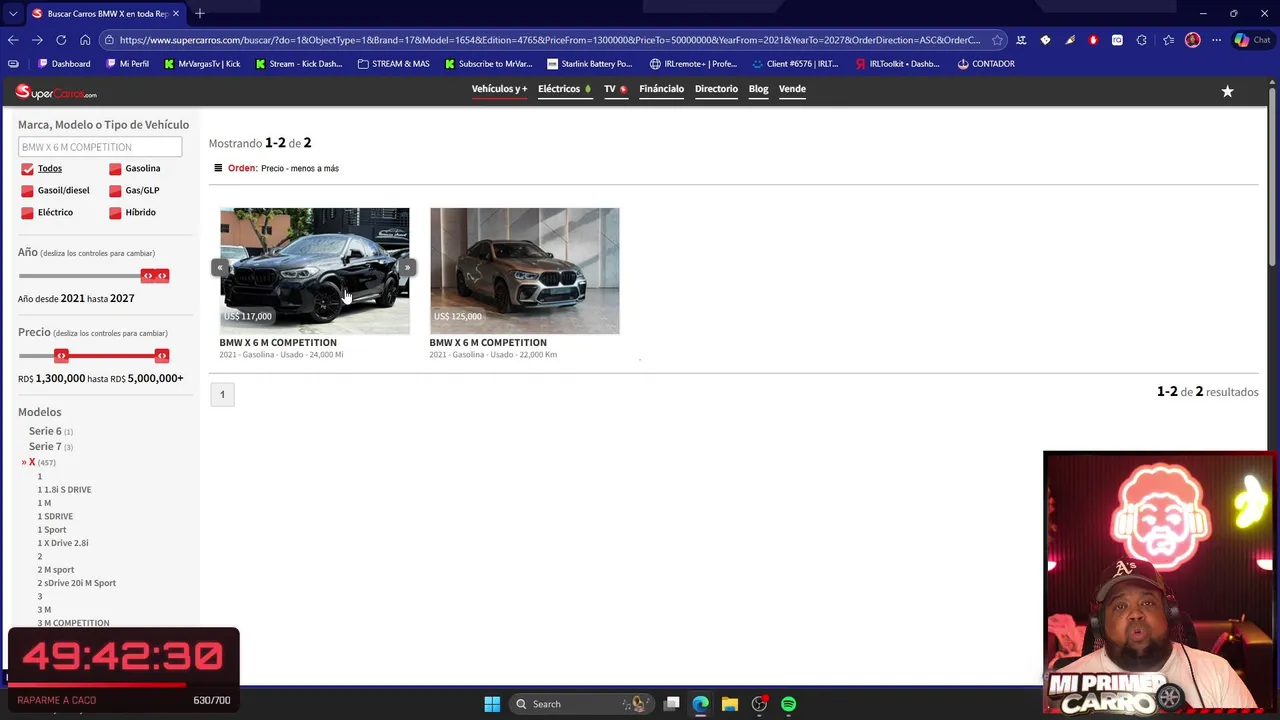Screen dimensions: 1280x720
Task: Go back with browser back arrow
Action: (x=13, y=40)
